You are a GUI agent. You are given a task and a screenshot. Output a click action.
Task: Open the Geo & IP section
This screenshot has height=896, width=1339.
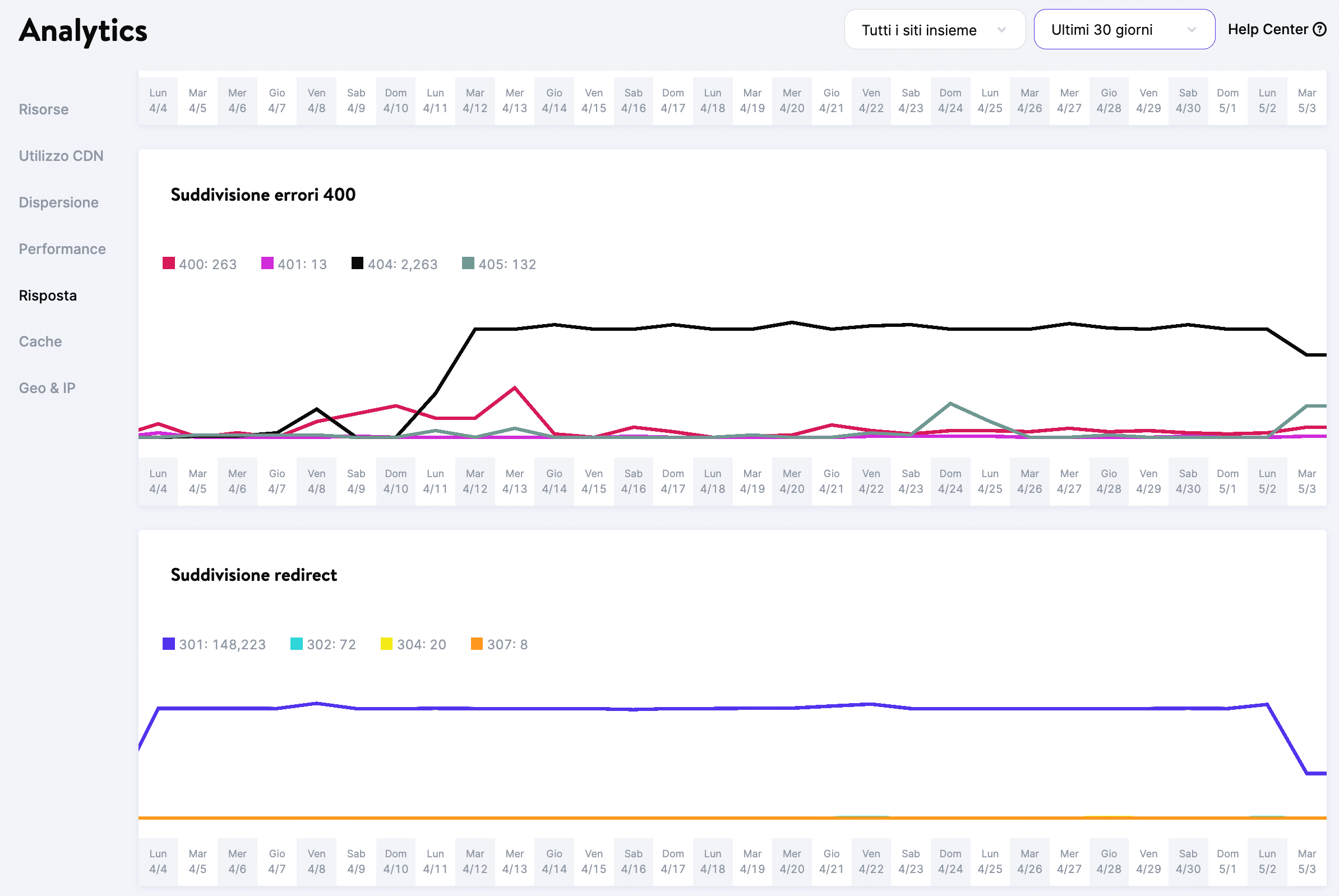point(47,388)
